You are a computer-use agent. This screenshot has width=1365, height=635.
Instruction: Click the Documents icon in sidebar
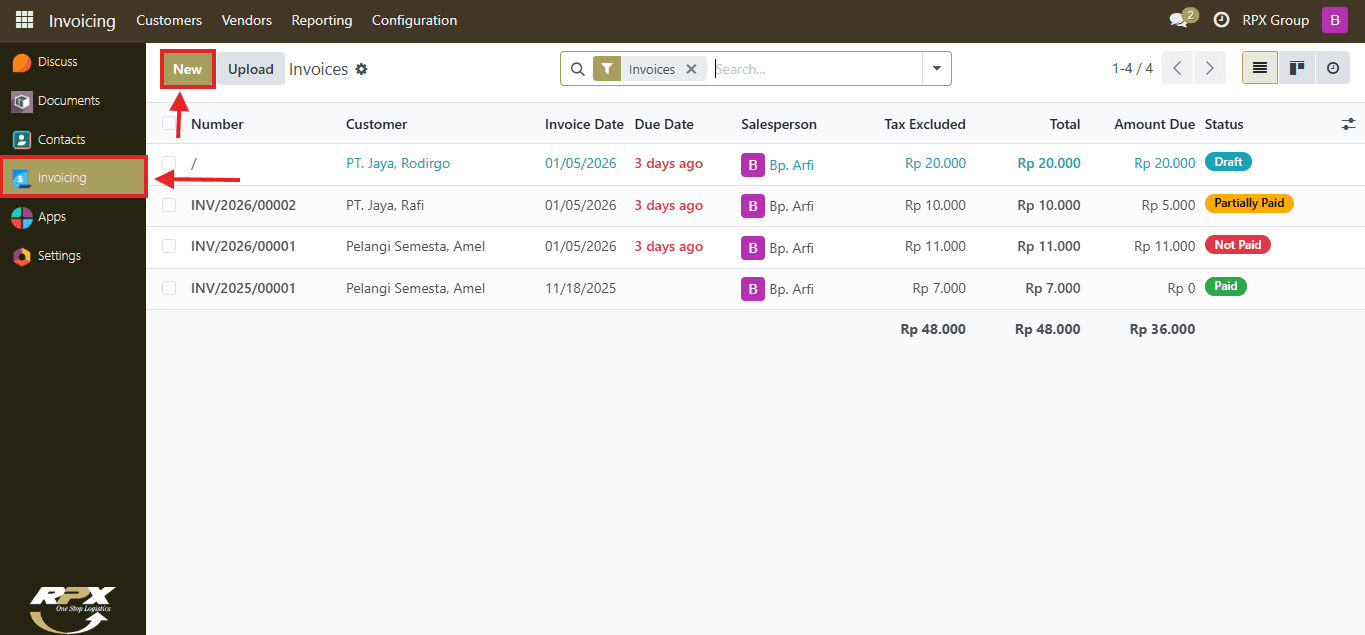(x=22, y=101)
